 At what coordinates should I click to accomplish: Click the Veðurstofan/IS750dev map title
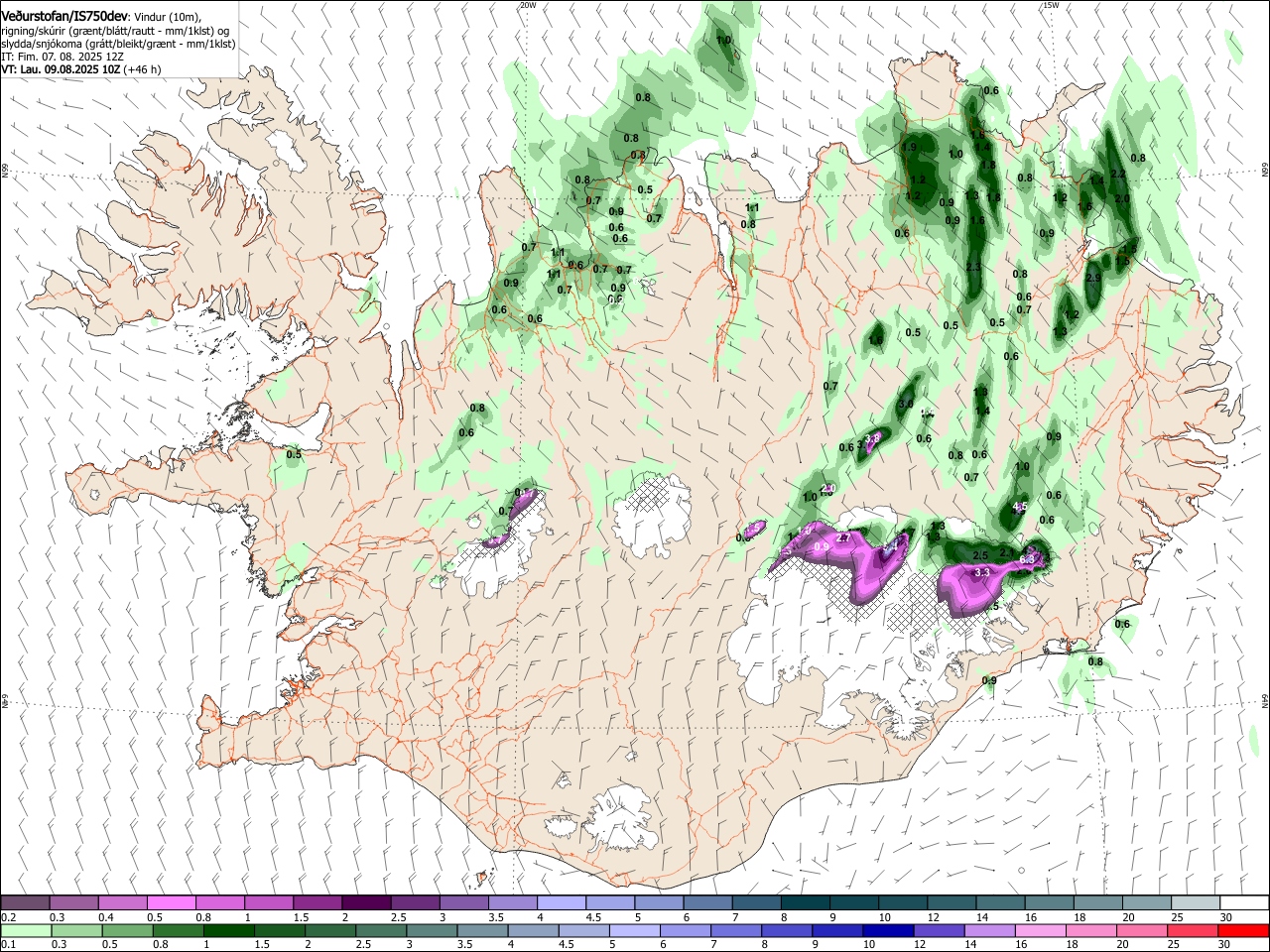[64, 16]
